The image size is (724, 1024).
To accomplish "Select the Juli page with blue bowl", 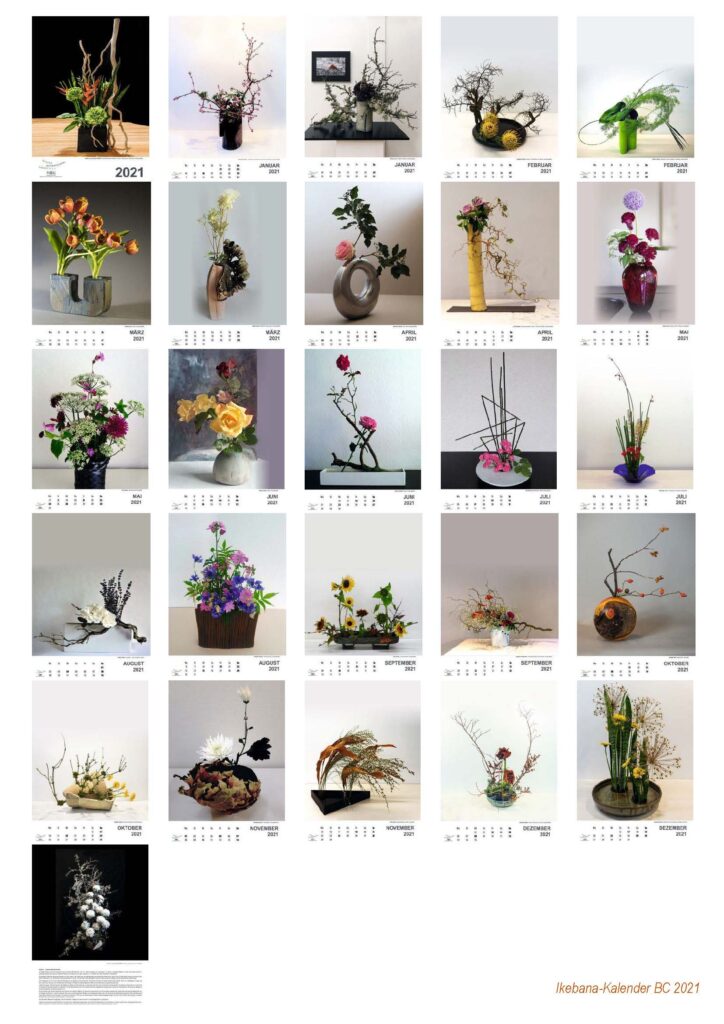I will point(635,430).
